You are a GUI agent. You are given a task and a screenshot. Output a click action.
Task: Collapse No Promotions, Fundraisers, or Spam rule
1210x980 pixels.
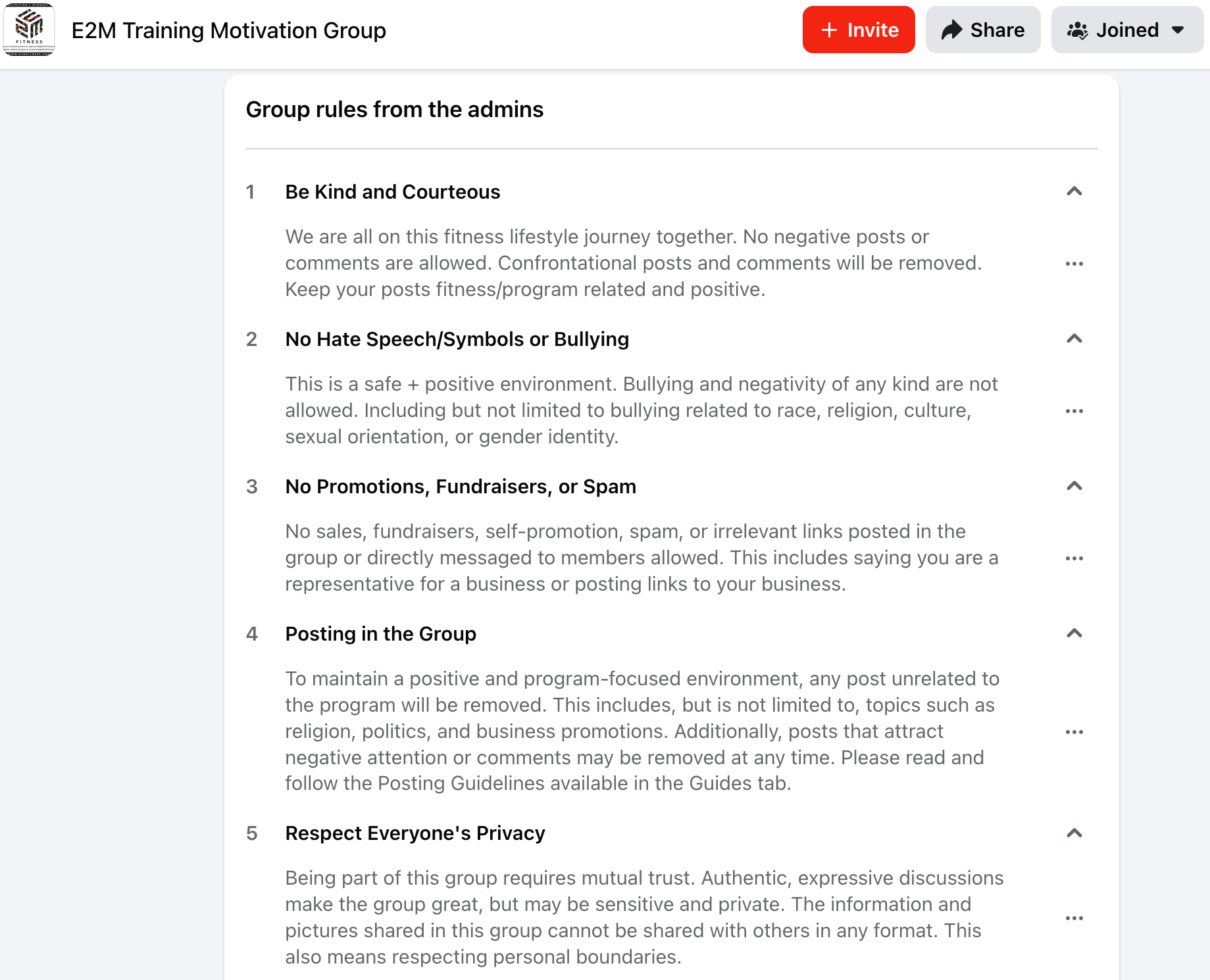(x=1074, y=486)
